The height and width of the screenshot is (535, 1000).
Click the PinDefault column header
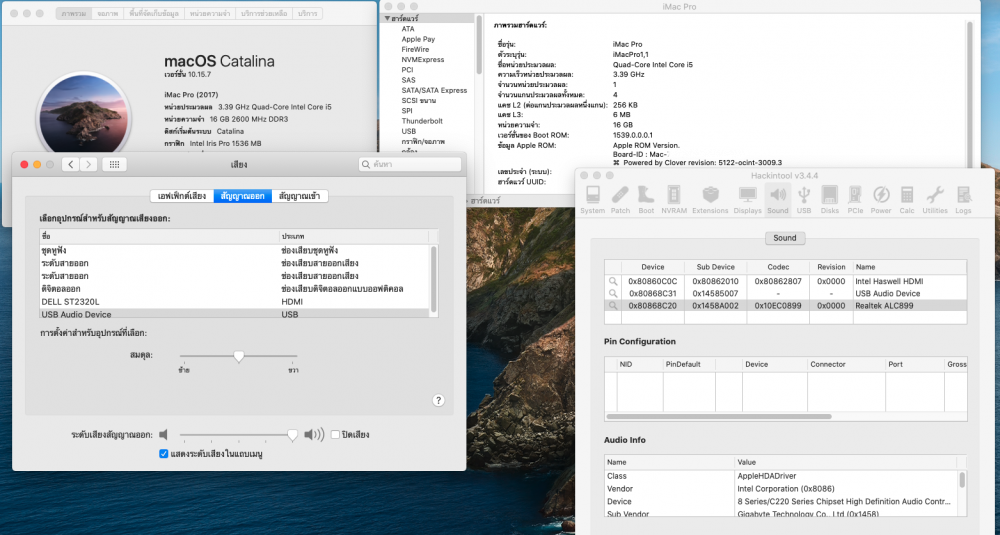(689, 364)
